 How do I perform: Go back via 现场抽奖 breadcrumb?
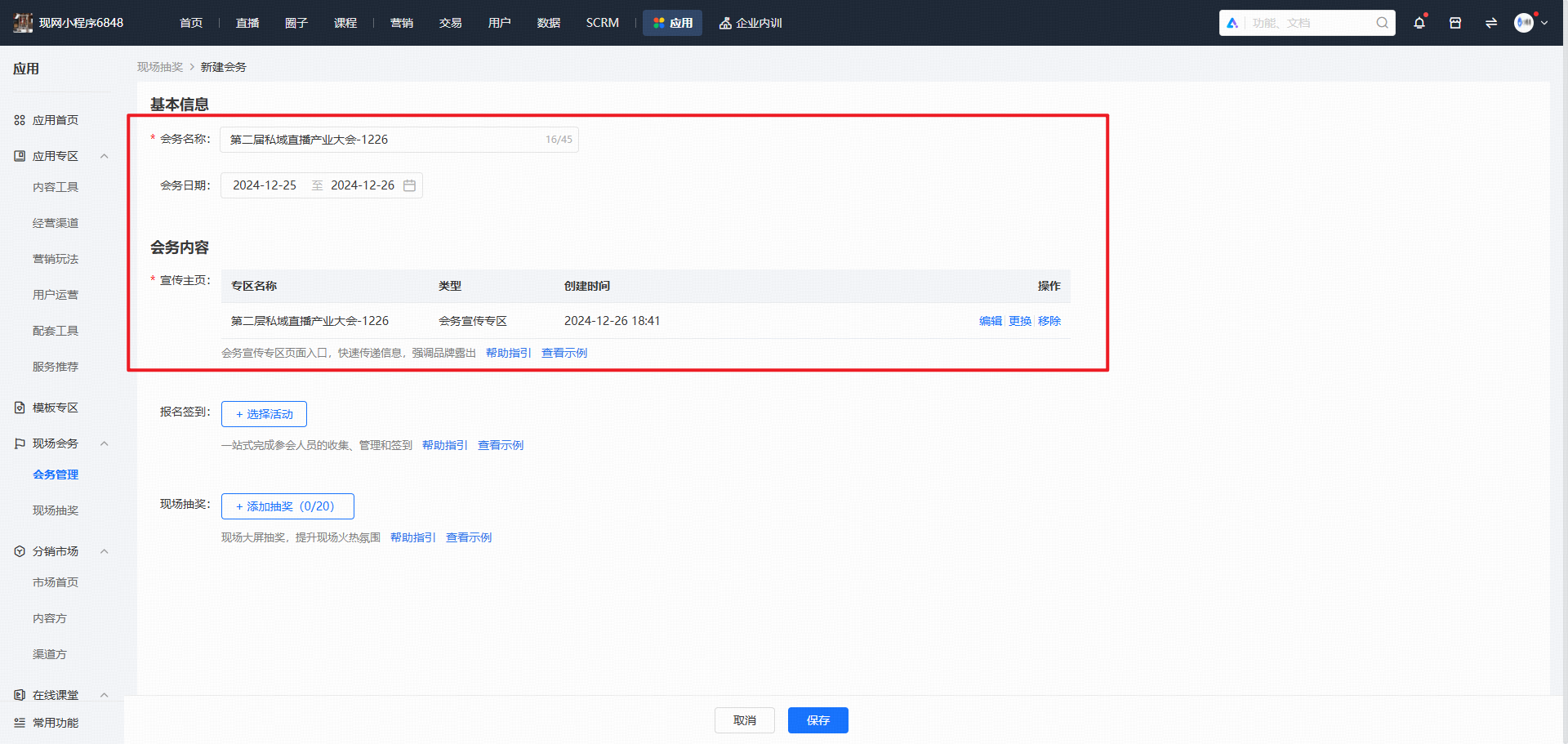click(160, 67)
